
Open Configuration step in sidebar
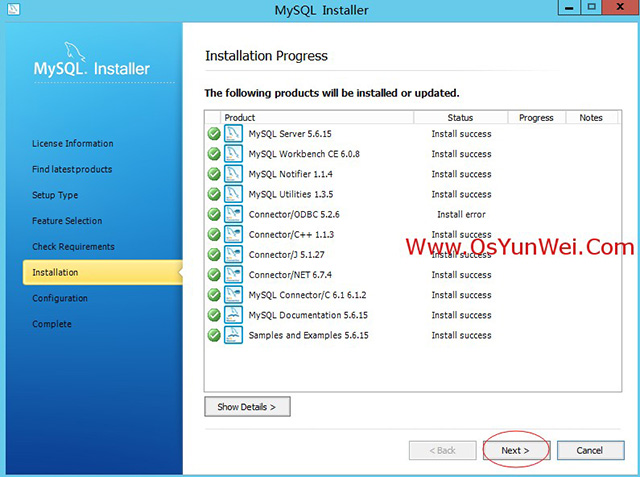click(60, 298)
